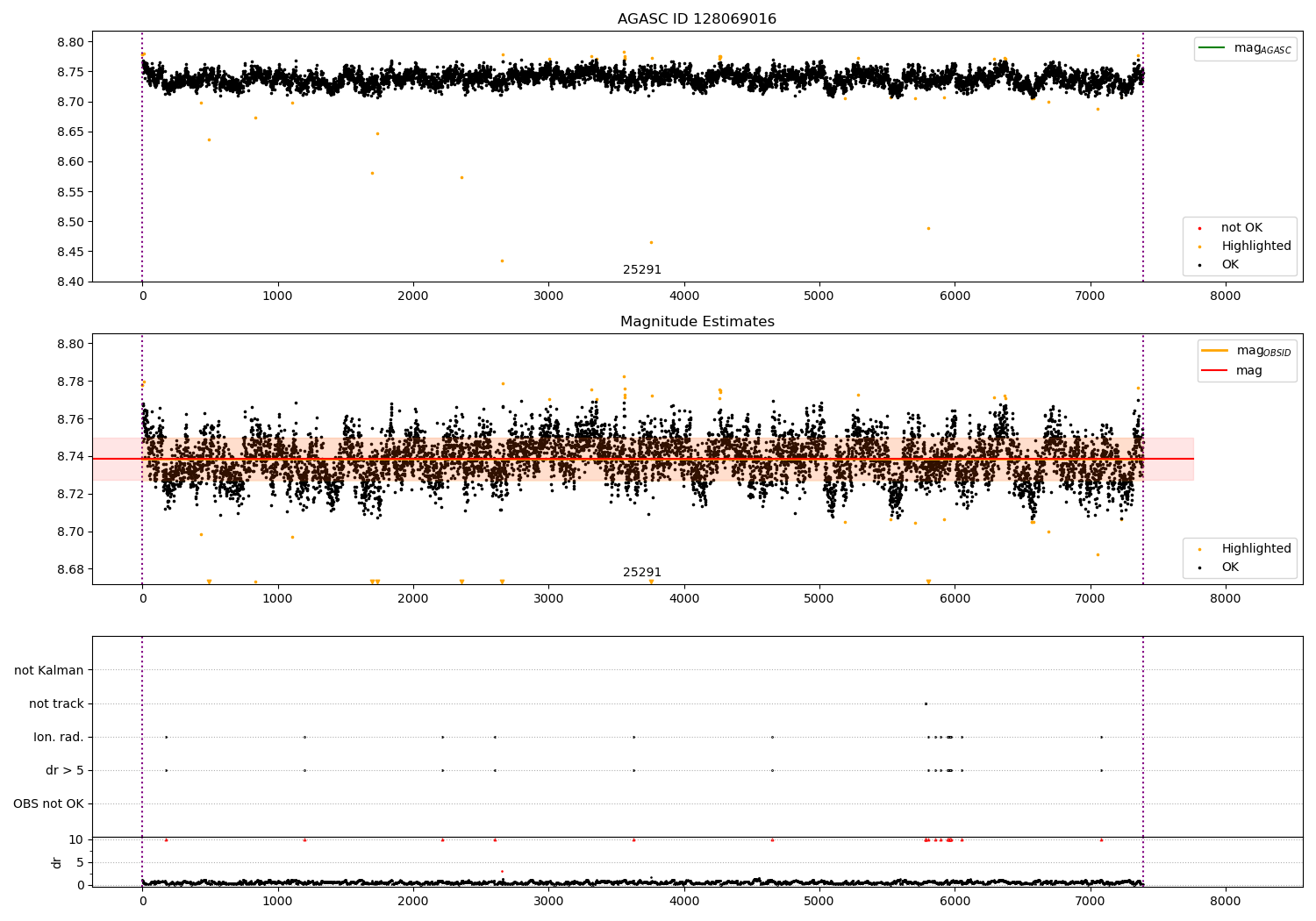Click the 8.50 y-tick in the top plot
Screen dimensions: 1316x921
tap(71, 223)
